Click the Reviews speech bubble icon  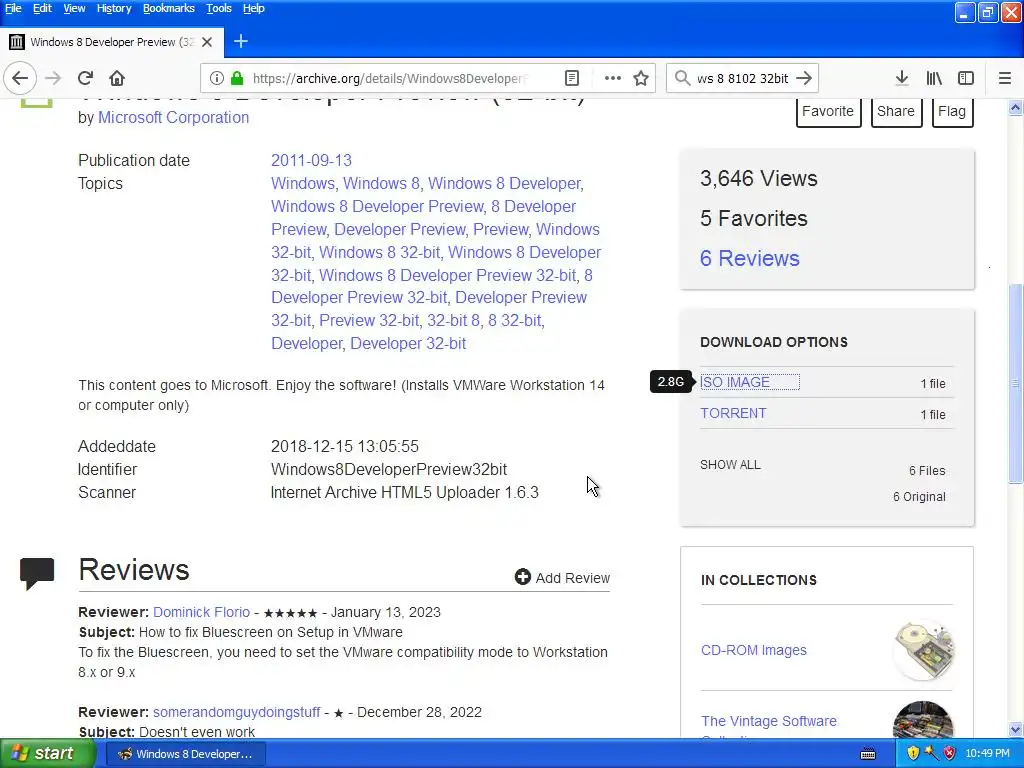[x=37, y=573]
